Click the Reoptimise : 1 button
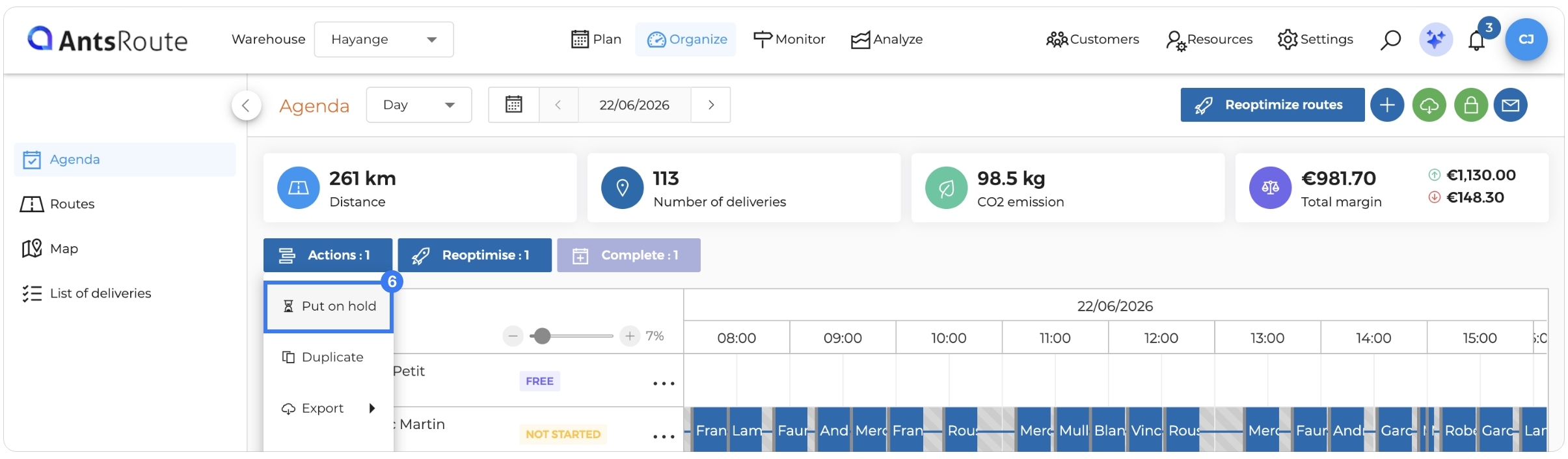 pyautogui.click(x=474, y=255)
